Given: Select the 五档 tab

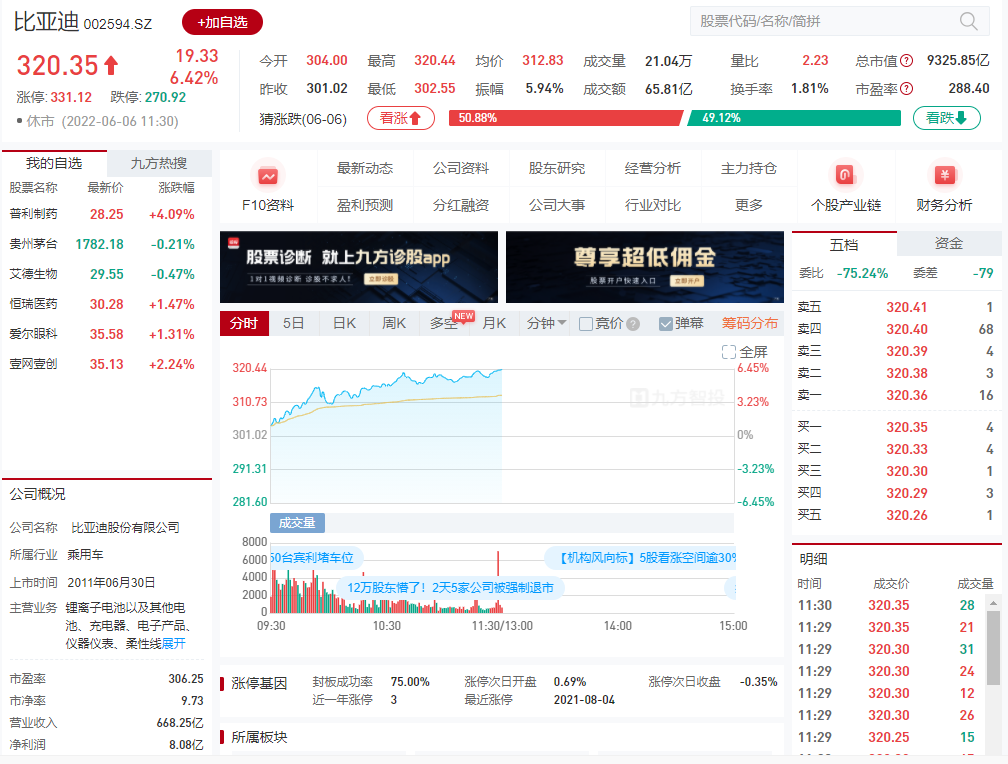Looking at the screenshot, I should (x=843, y=244).
